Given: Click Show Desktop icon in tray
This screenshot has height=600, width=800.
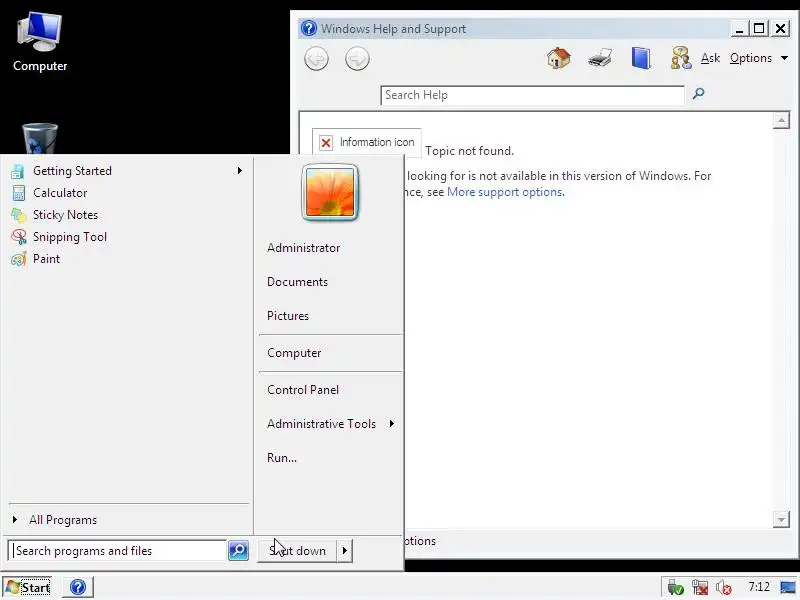Looking at the screenshot, I should click(x=788, y=588).
